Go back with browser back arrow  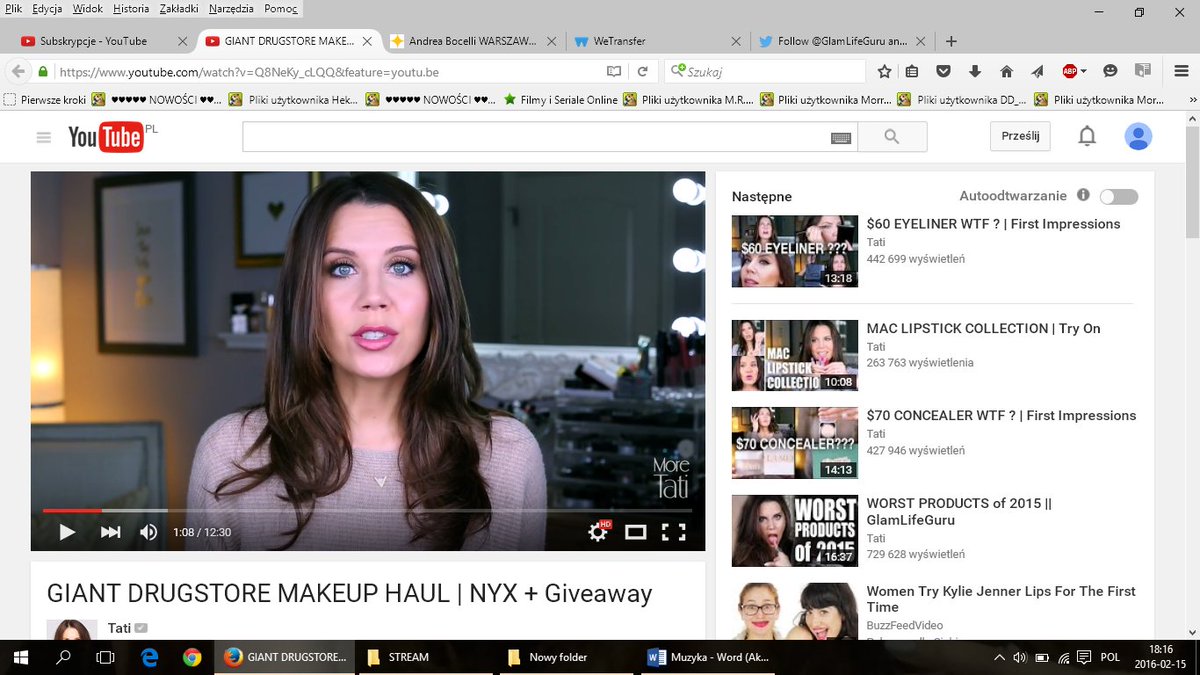point(17,72)
